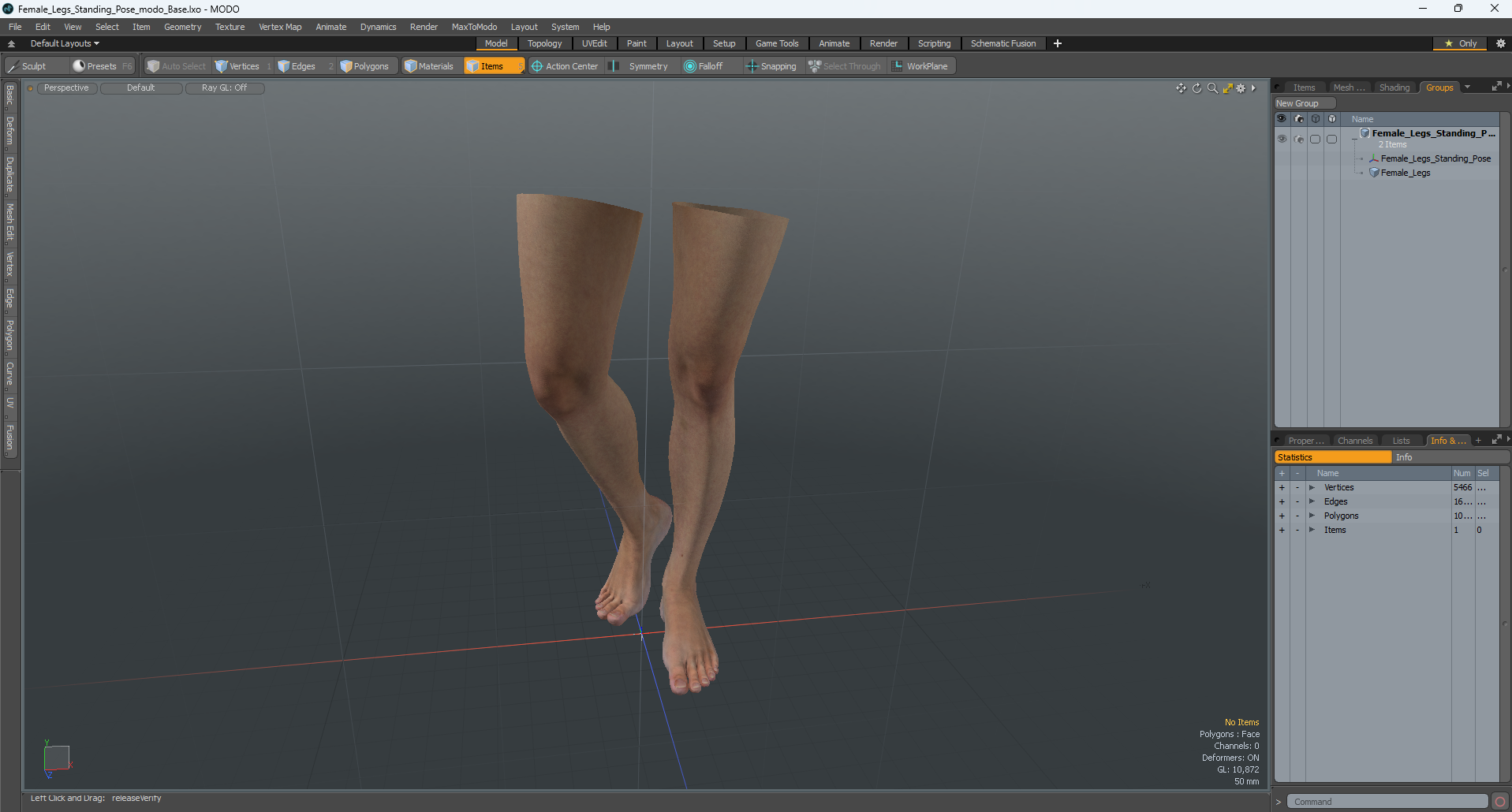The image size is (1512, 812).
Task: Switch to the Channels panel tab
Action: [x=1355, y=441]
